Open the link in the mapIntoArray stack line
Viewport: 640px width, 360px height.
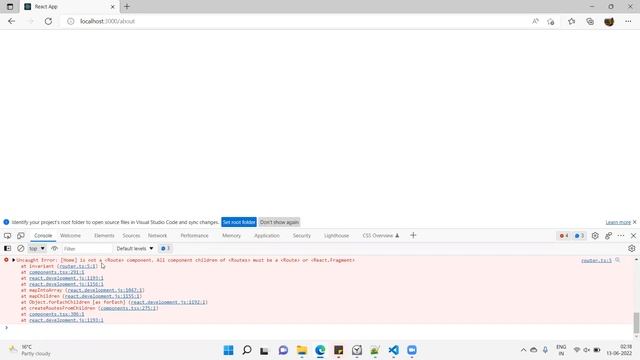(x=105, y=290)
